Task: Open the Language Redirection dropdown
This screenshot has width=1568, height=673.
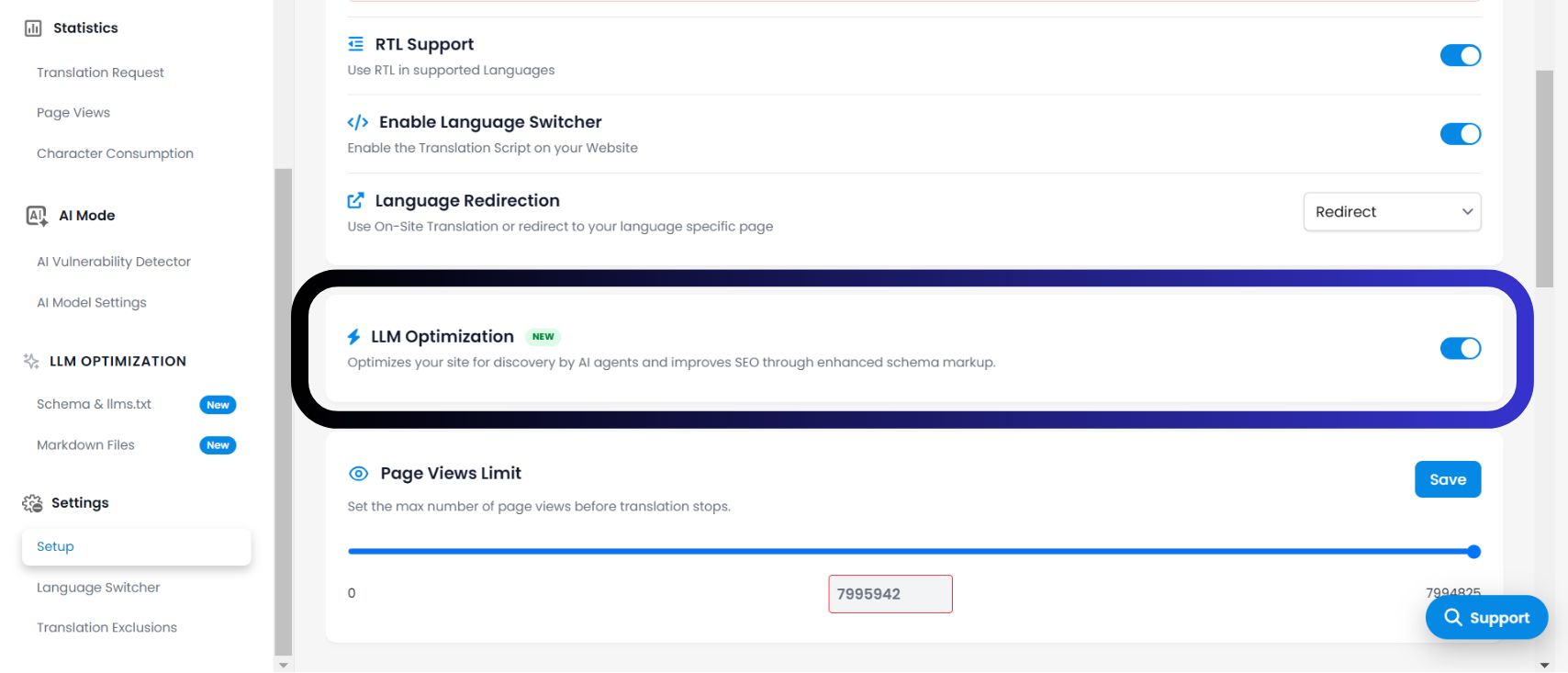Action: click(1391, 211)
